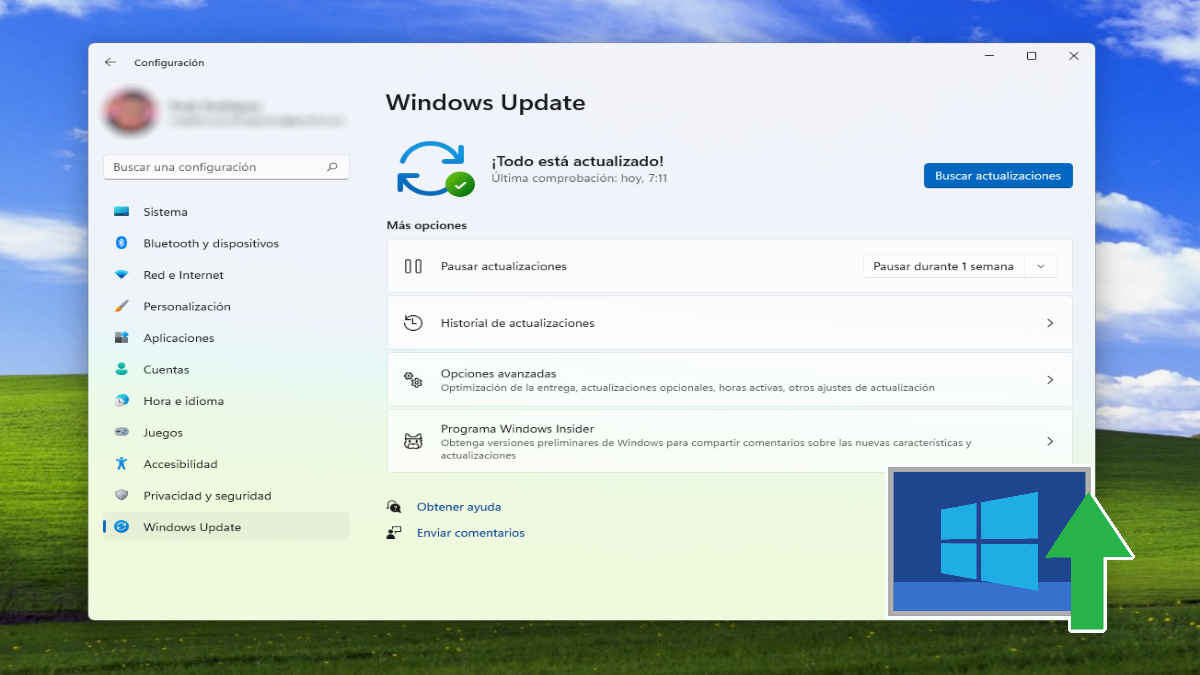
Task: Click the Obtener ayuda link
Action: (459, 507)
